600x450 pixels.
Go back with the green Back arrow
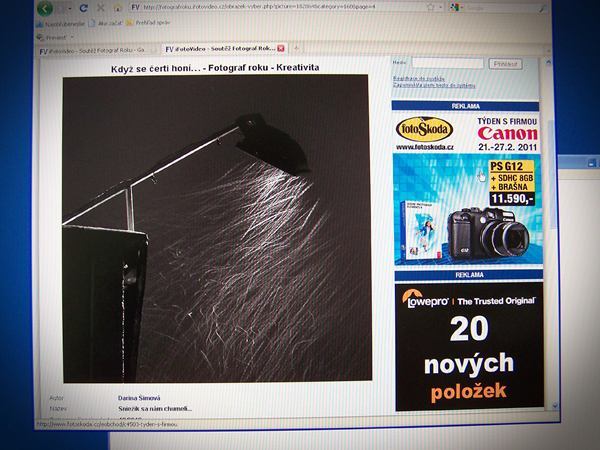[44, 8]
